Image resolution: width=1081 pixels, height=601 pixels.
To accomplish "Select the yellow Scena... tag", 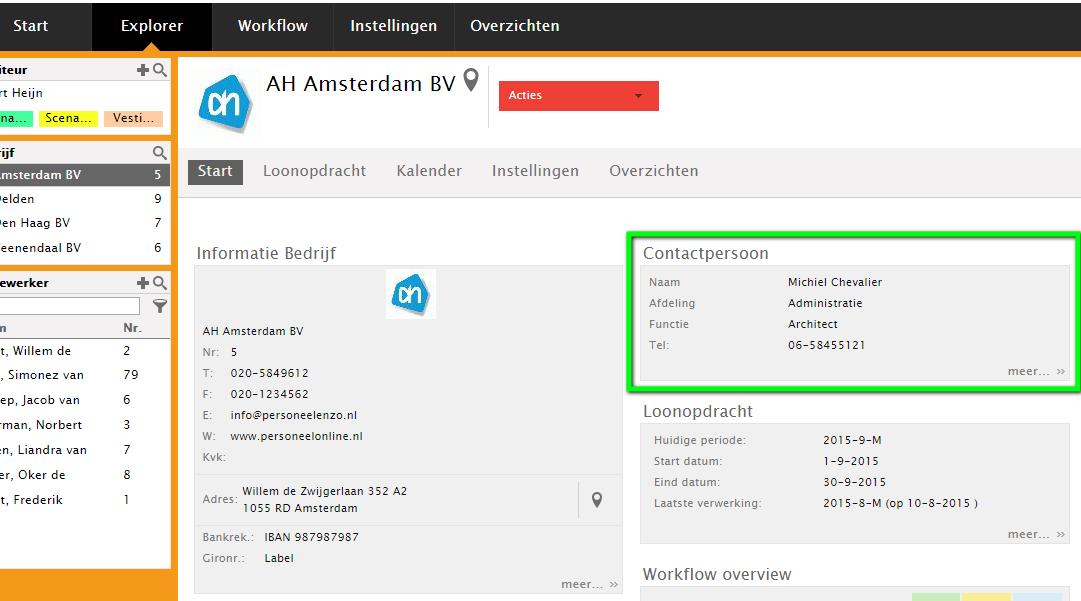I will (68, 119).
